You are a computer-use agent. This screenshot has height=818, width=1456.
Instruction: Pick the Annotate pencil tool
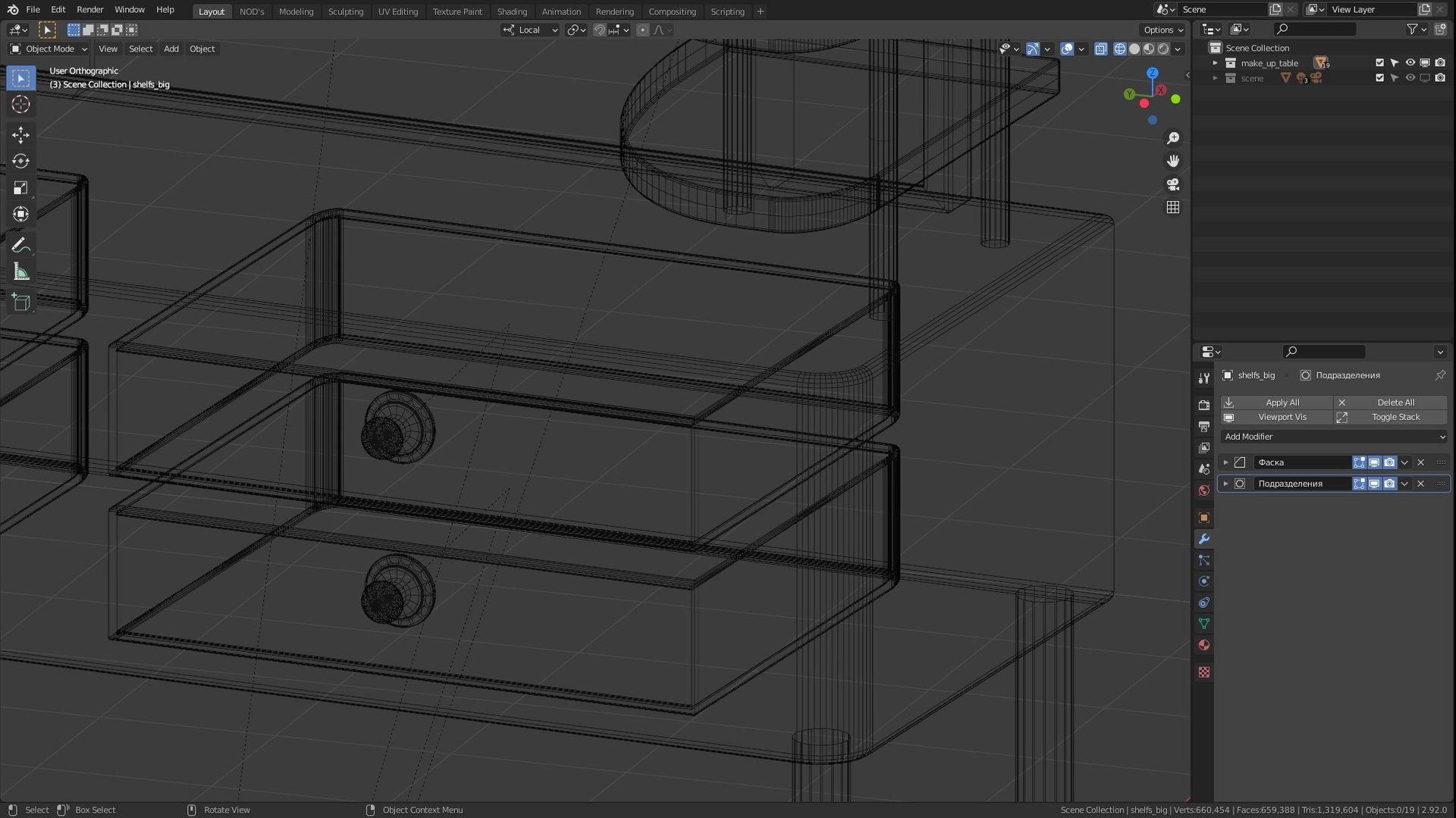pyautogui.click(x=20, y=245)
